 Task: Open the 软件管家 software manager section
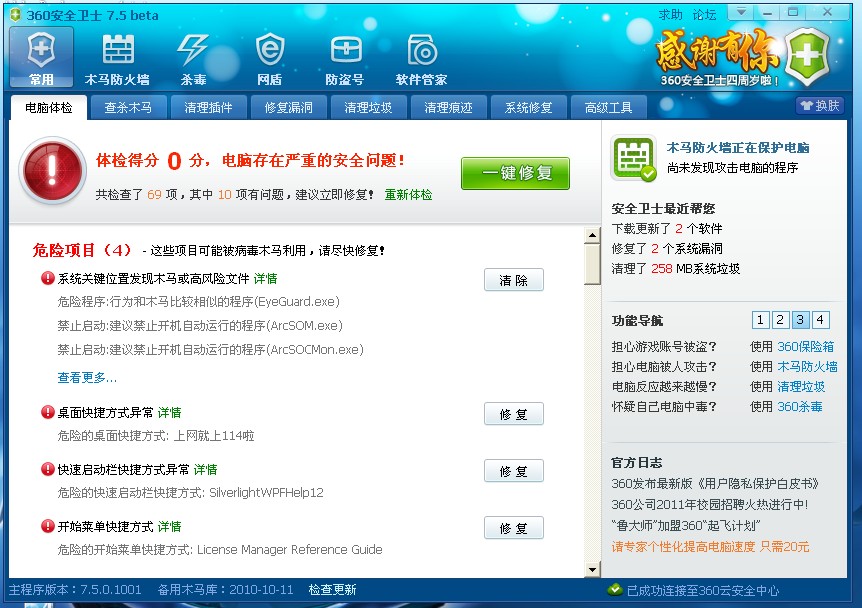pyautogui.click(x=421, y=59)
